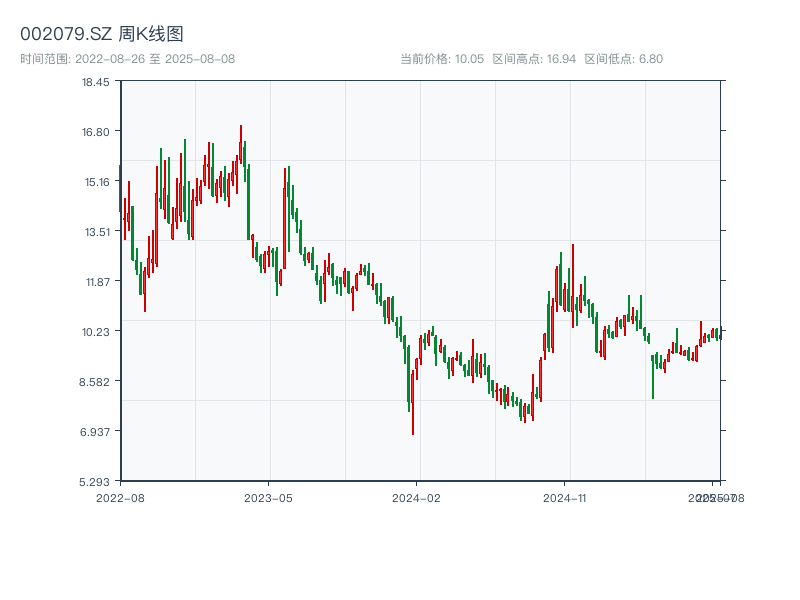800x600 pixels.
Task: Select the 5.293 y-axis label
Action: [x=96, y=481]
